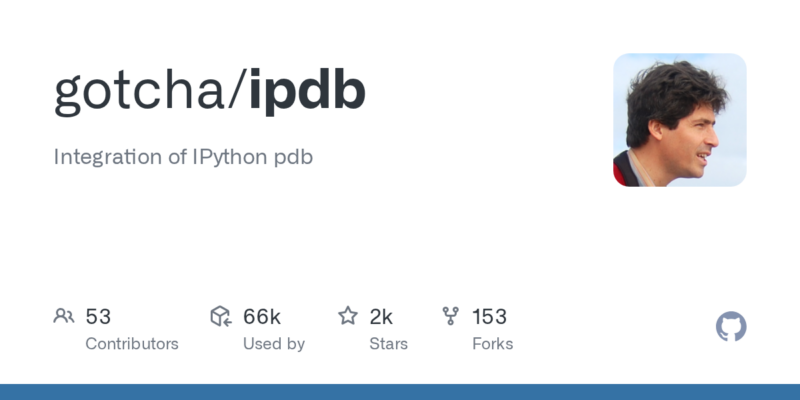Click the blue language bar at bottom

400,391
